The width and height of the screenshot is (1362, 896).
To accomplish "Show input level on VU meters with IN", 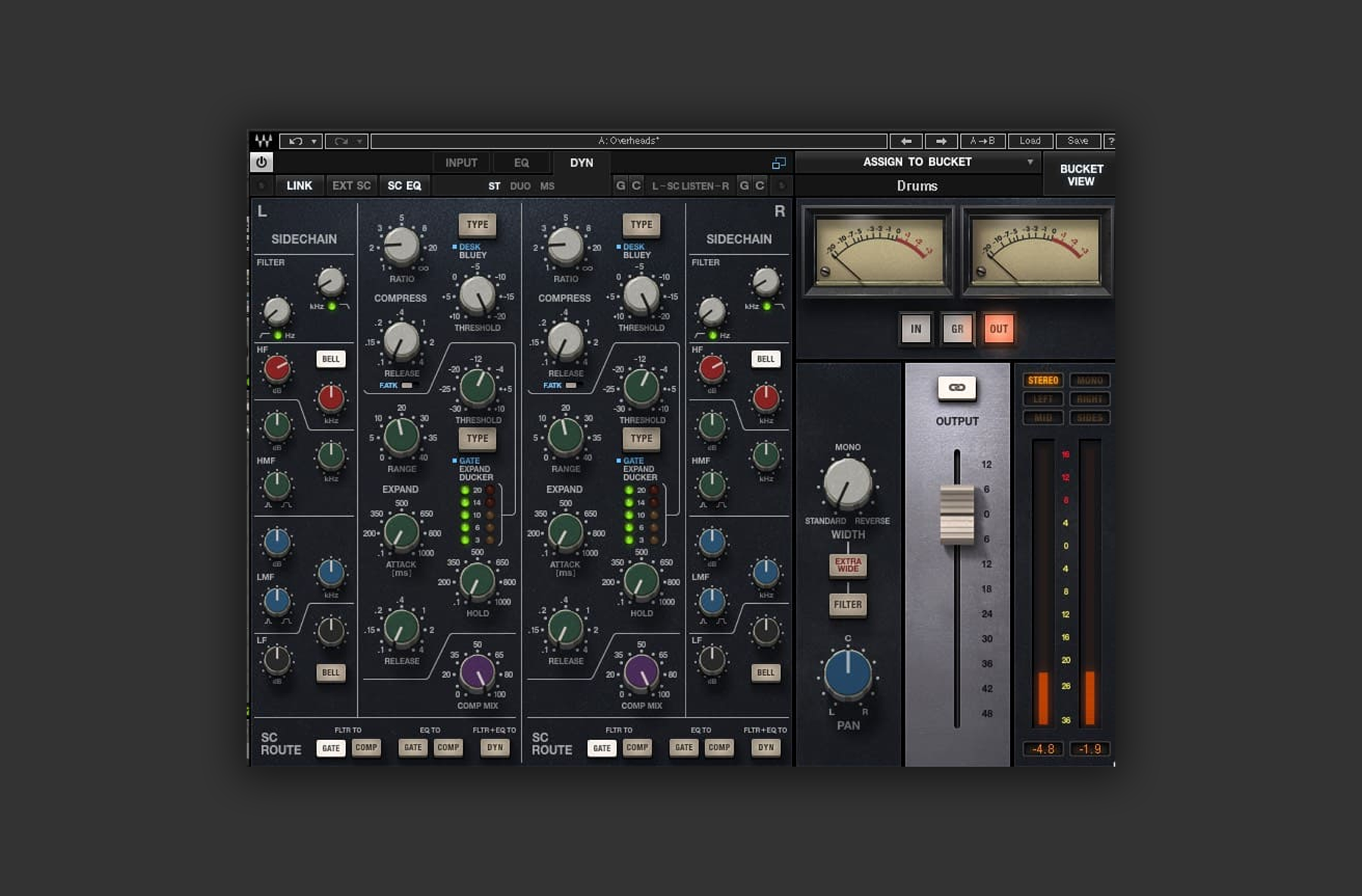I will click(x=916, y=329).
